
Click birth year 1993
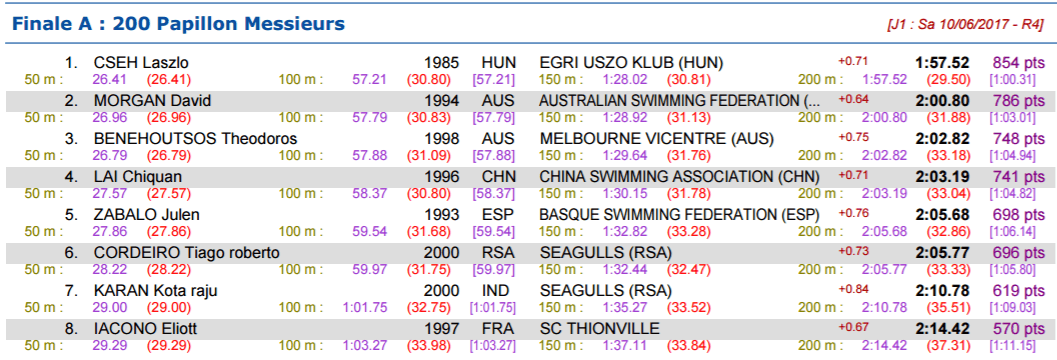442,215
